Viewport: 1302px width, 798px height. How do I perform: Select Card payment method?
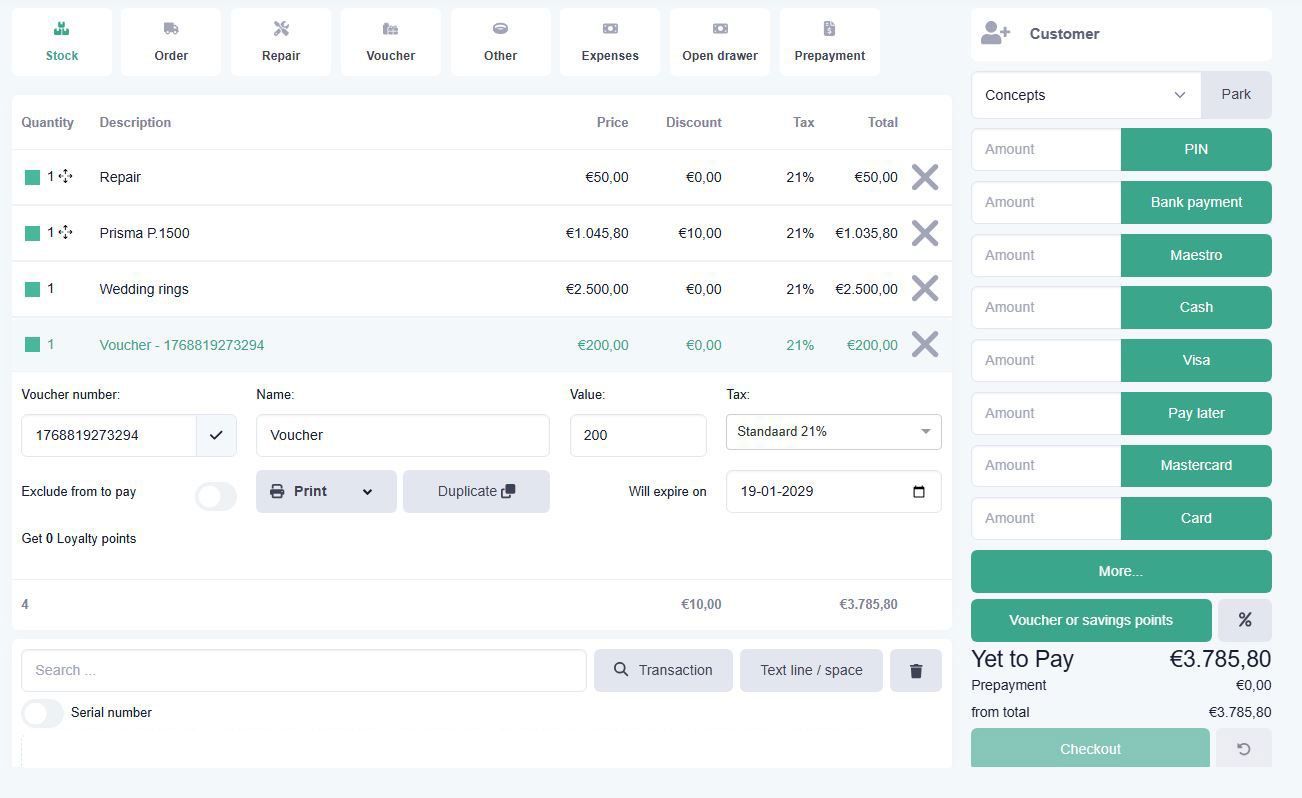tap(1196, 518)
